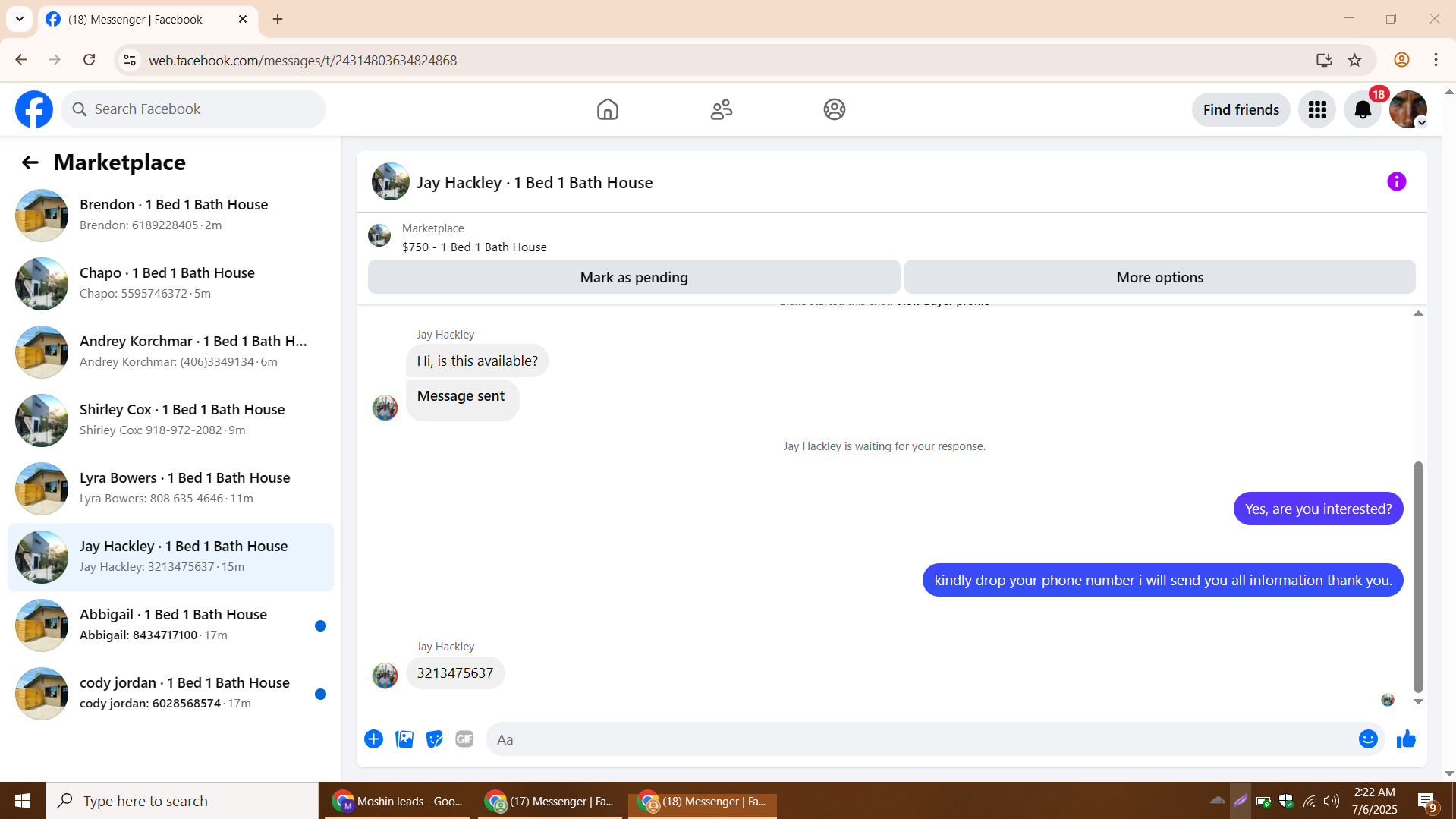
Task: Go back in browser history
Action: point(21,60)
